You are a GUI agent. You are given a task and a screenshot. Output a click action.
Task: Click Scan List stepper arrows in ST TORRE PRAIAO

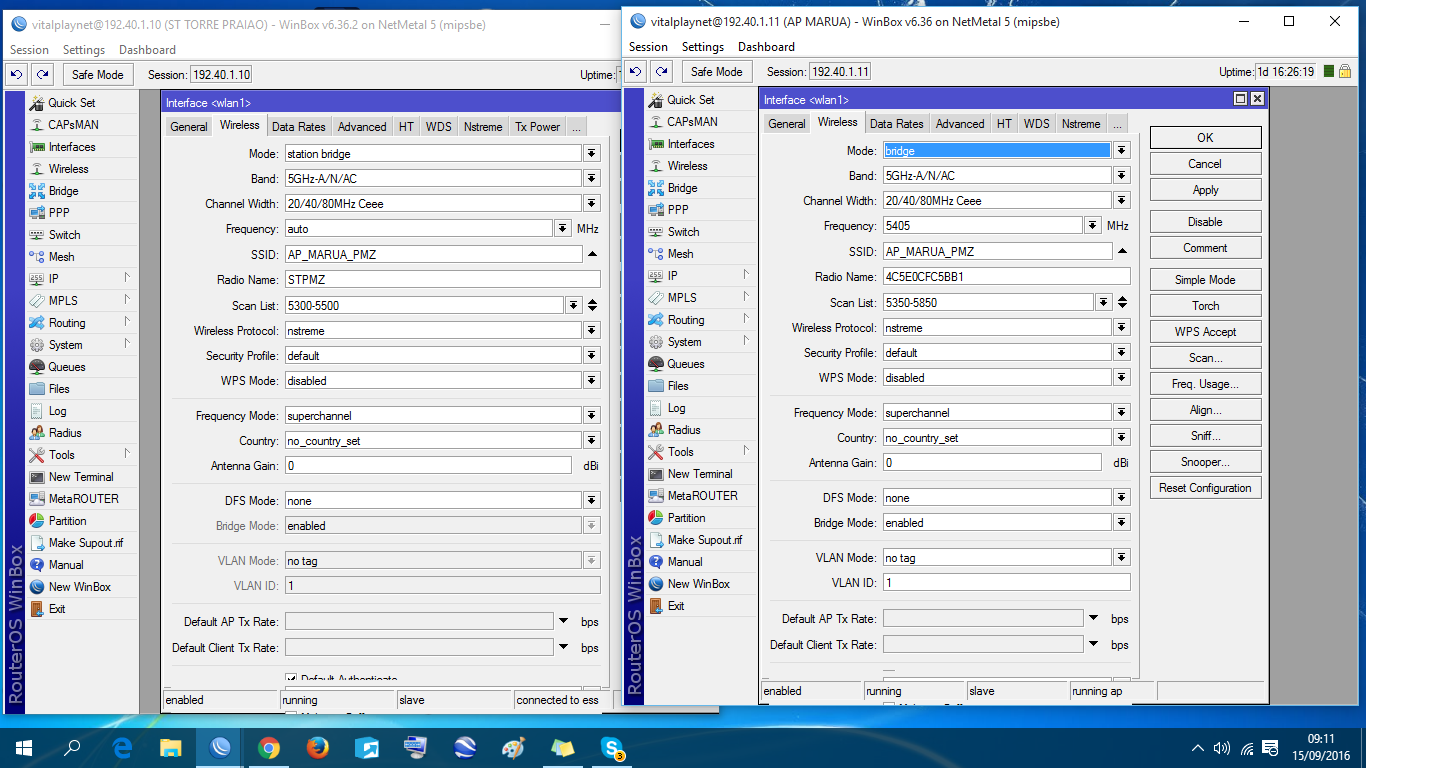592,305
